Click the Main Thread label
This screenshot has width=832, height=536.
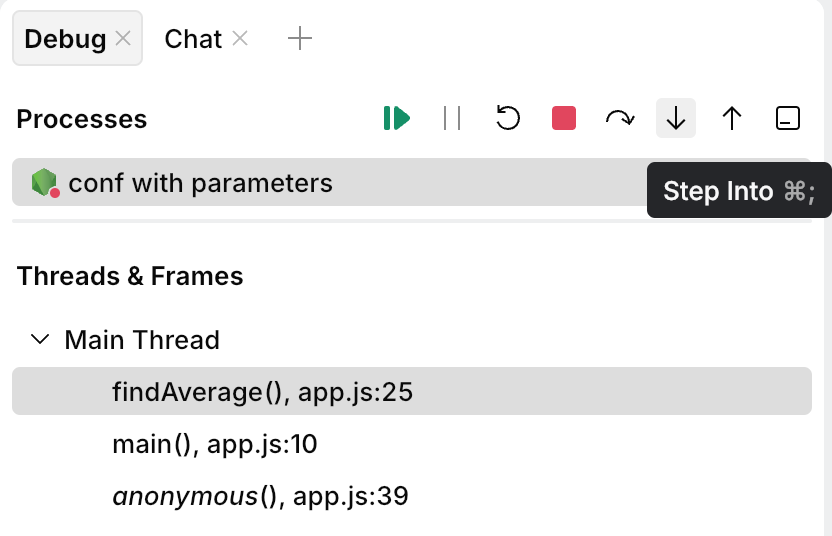(142, 340)
